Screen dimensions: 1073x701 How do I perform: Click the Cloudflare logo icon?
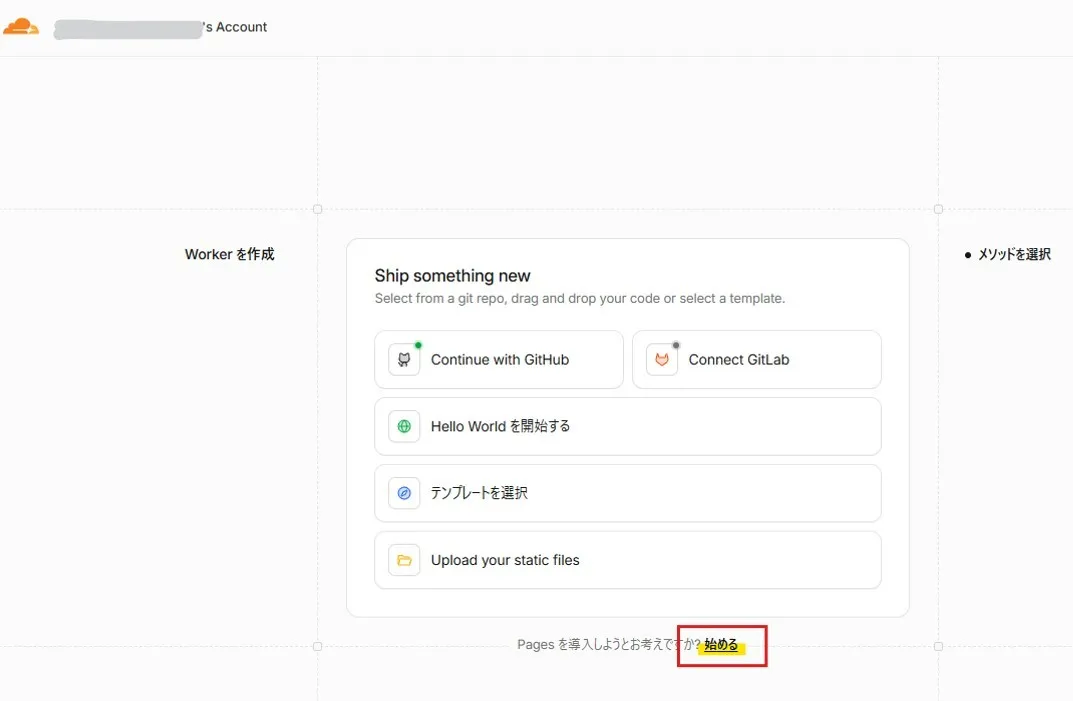coord(21,27)
